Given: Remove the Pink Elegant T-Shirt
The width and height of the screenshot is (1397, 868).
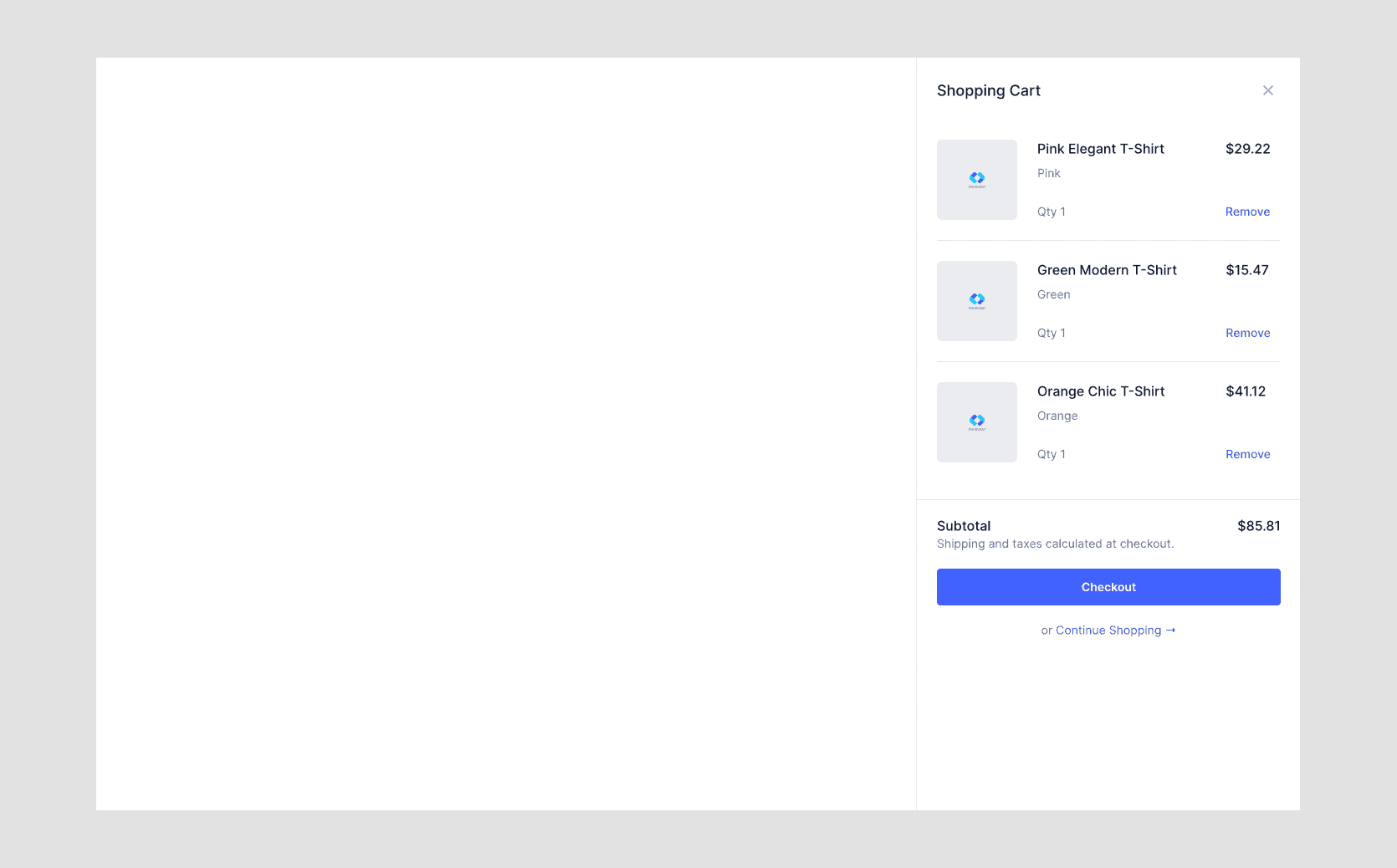Looking at the screenshot, I should coord(1247,212).
